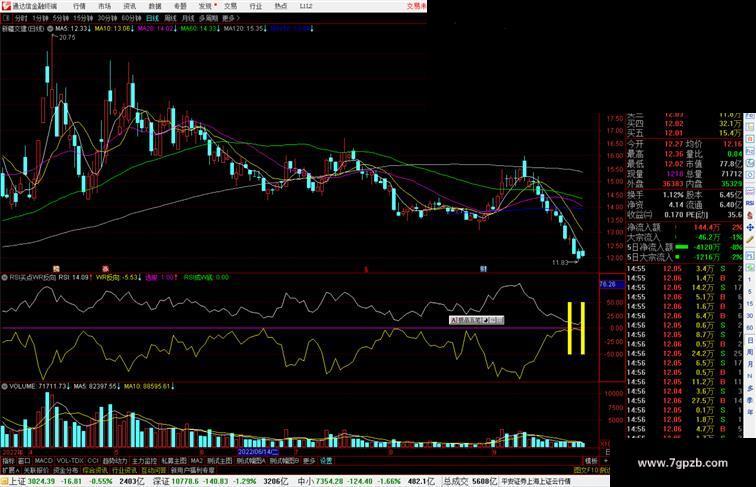Screen dimensions: 756x487
Task: Select the pencil drawing tool in sidebar
Action: click(x=750, y=239)
